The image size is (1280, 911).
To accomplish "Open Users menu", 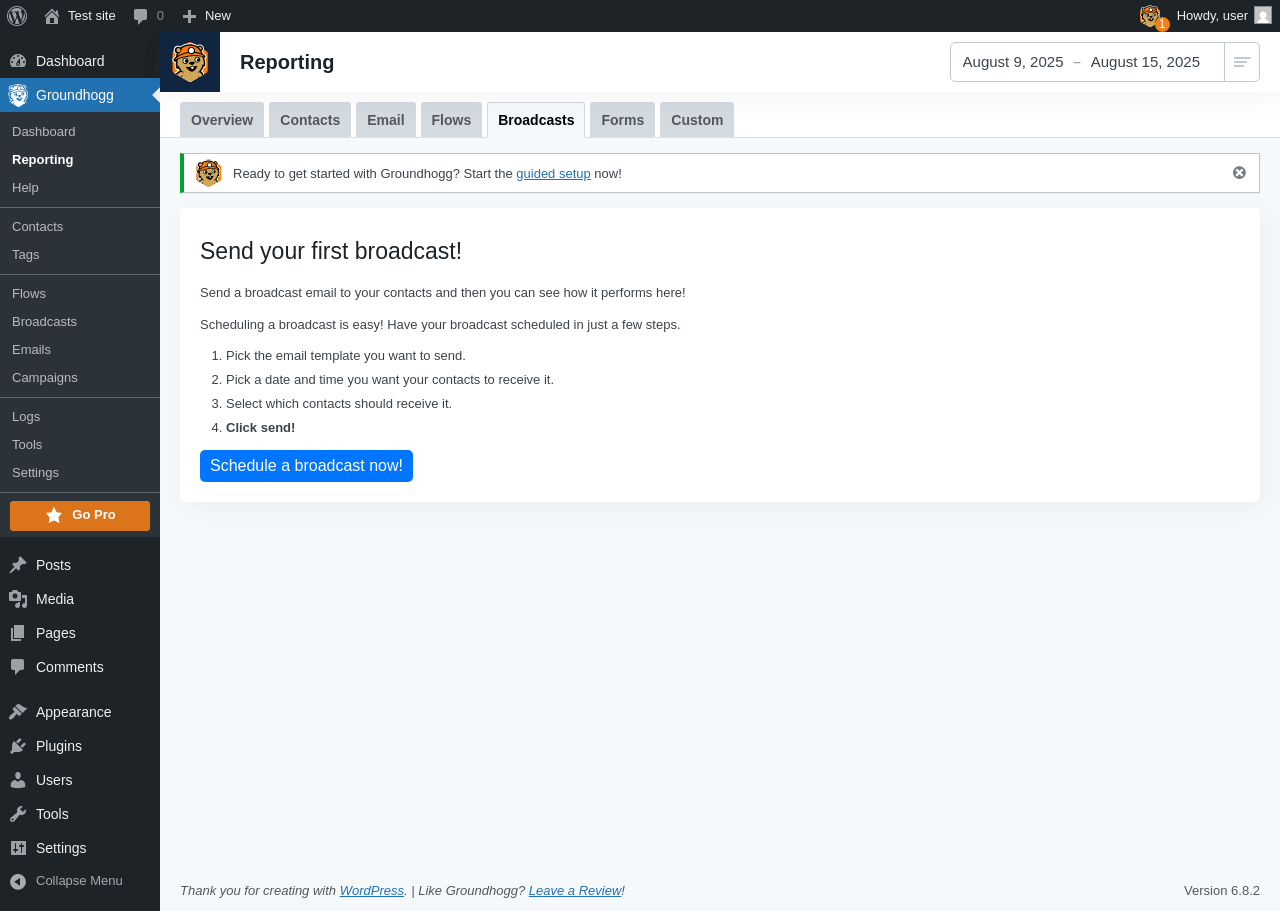I will pos(80,780).
